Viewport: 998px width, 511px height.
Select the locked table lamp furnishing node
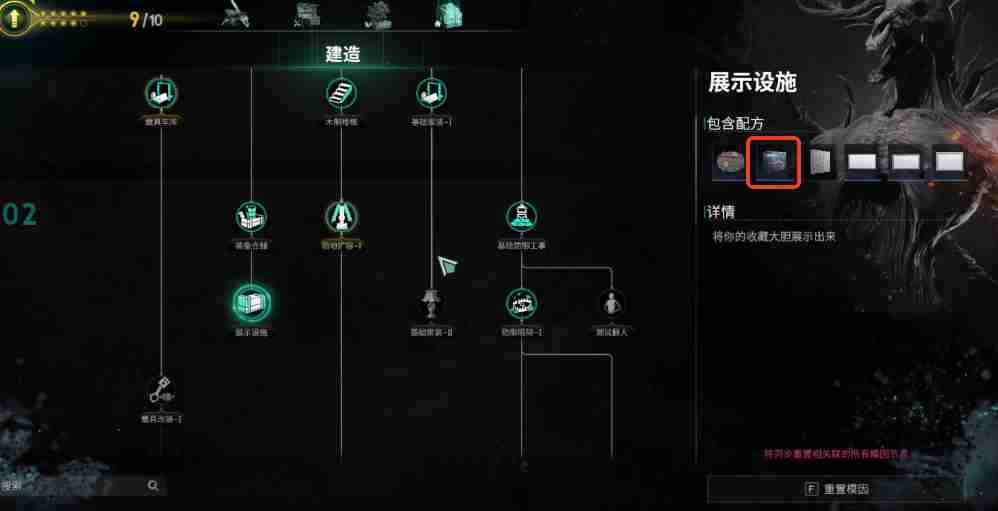pyautogui.click(x=432, y=304)
